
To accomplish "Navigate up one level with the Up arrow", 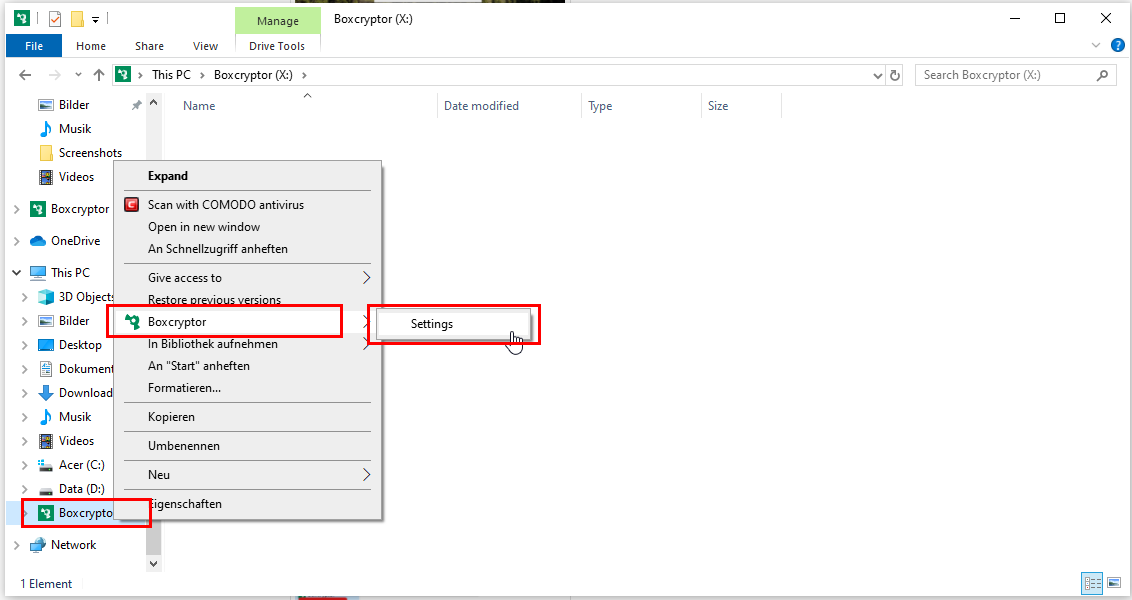I will pyautogui.click(x=99, y=75).
